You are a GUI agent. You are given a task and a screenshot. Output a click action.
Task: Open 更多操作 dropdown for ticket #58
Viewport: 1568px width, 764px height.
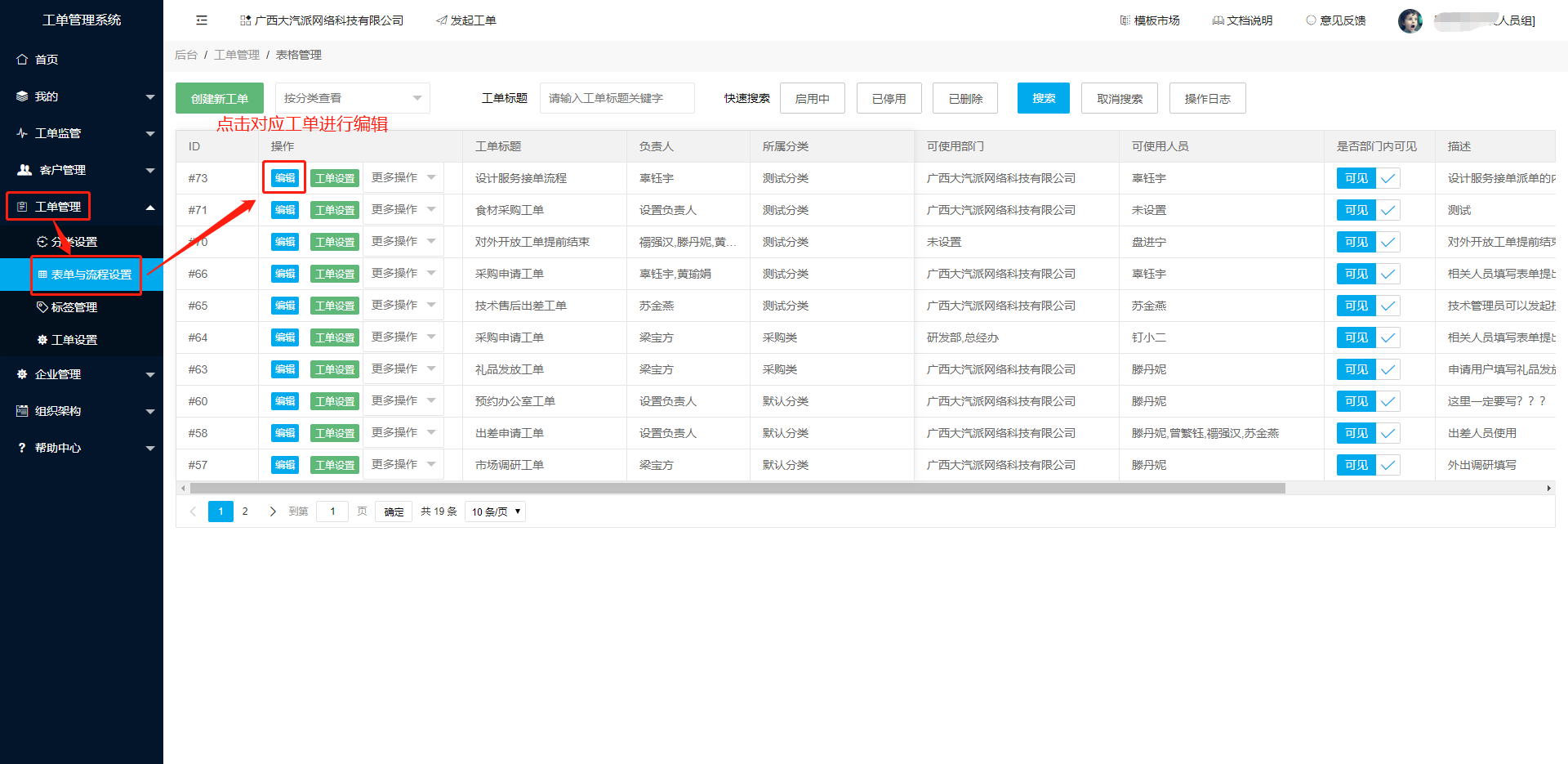click(403, 432)
